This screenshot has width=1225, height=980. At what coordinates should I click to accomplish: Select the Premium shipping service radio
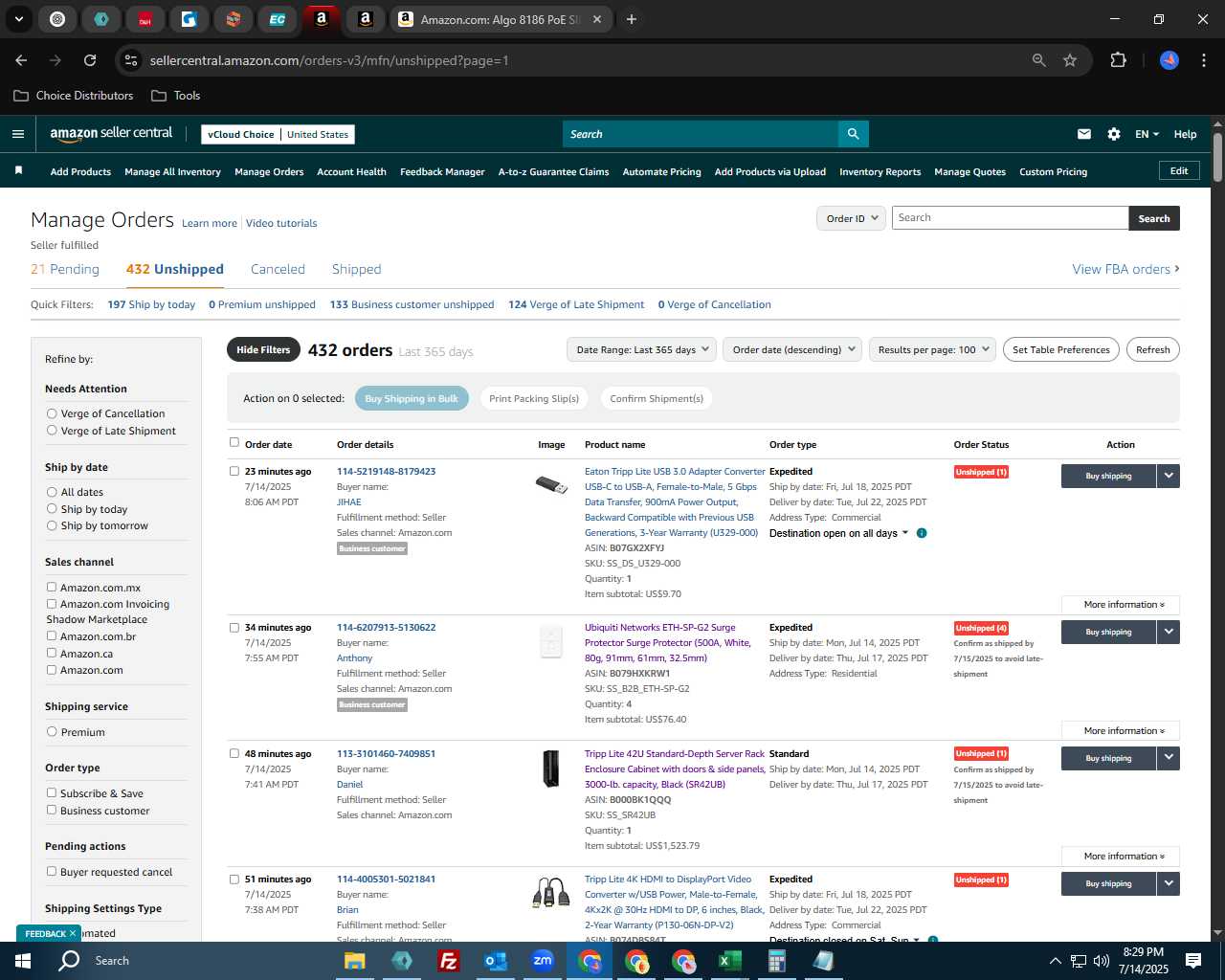click(x=52, y=732)
